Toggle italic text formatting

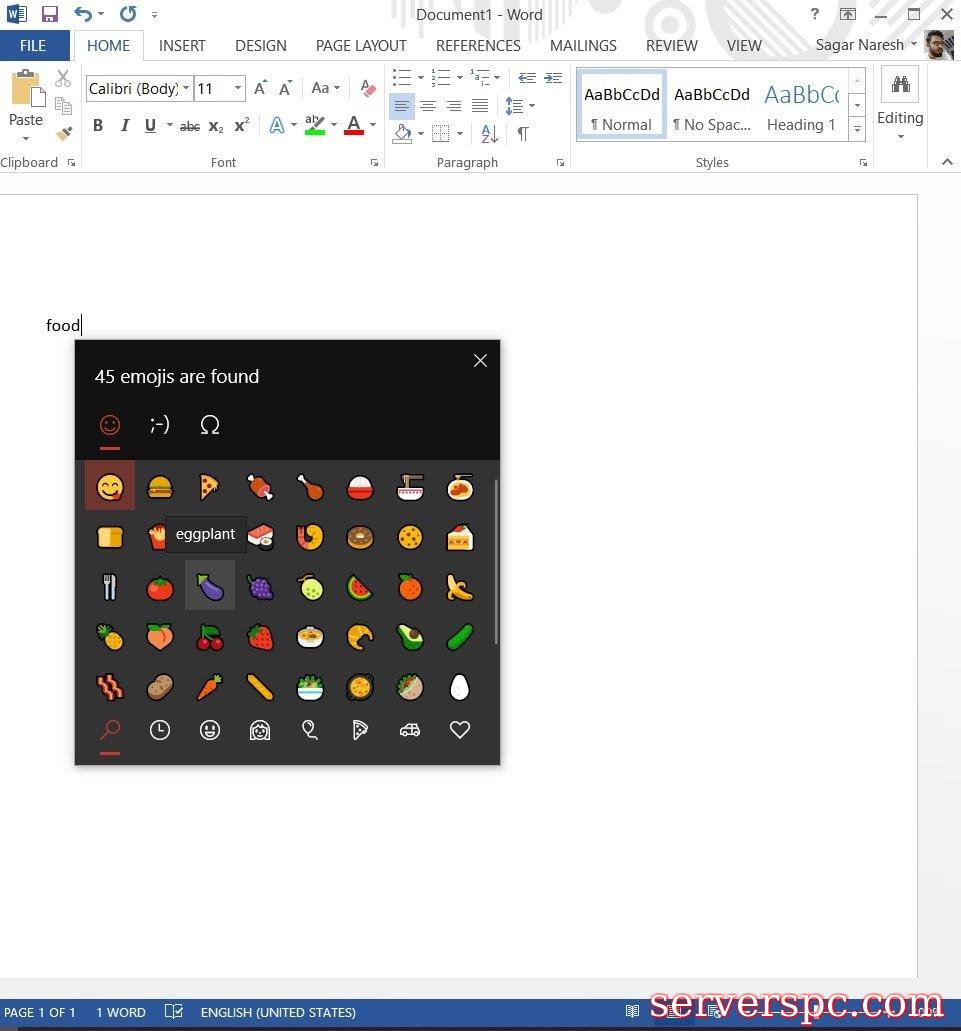point(125,126)
